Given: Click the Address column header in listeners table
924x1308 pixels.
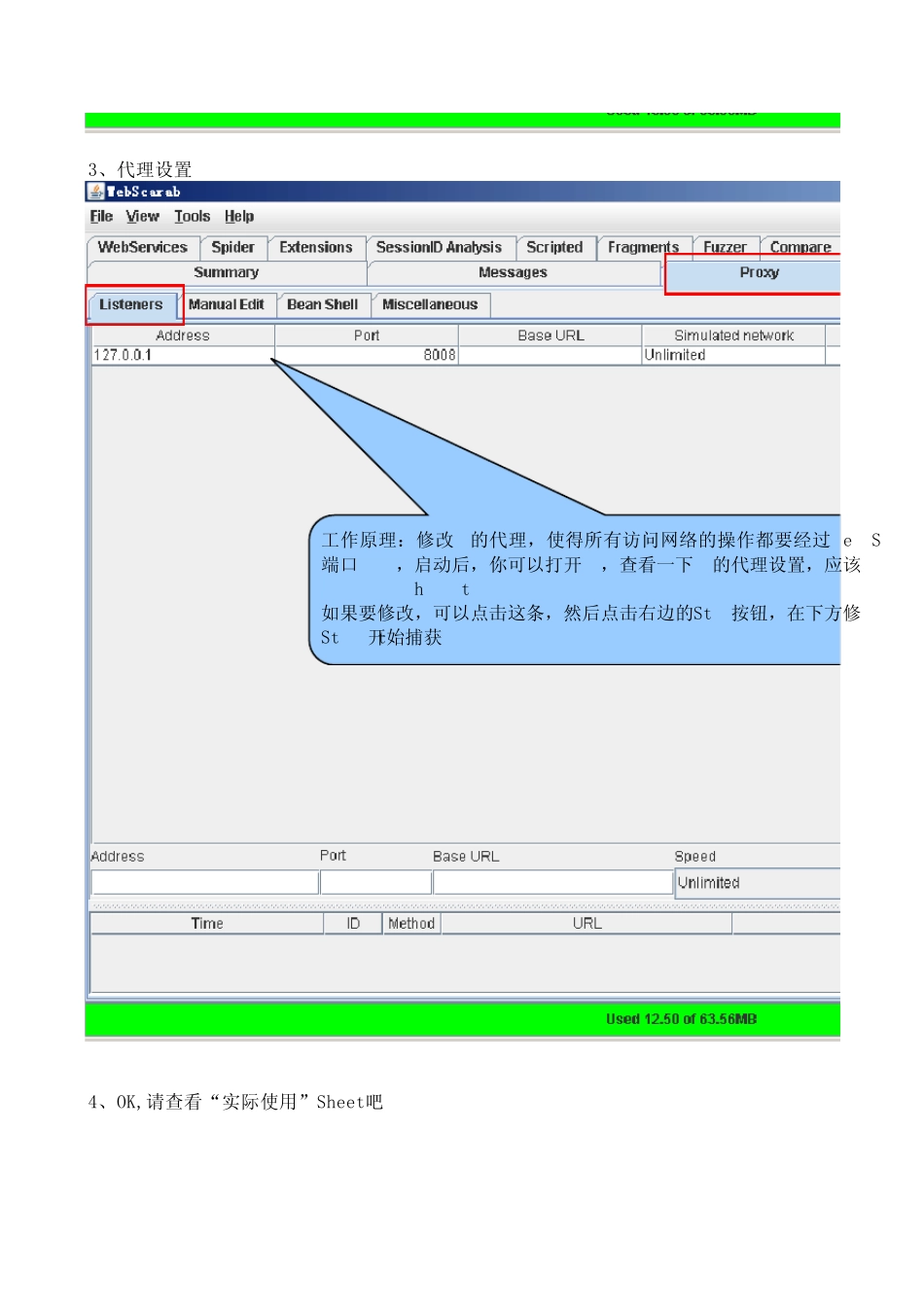Looking at the screenshot, I should click(x=183, y=336).
